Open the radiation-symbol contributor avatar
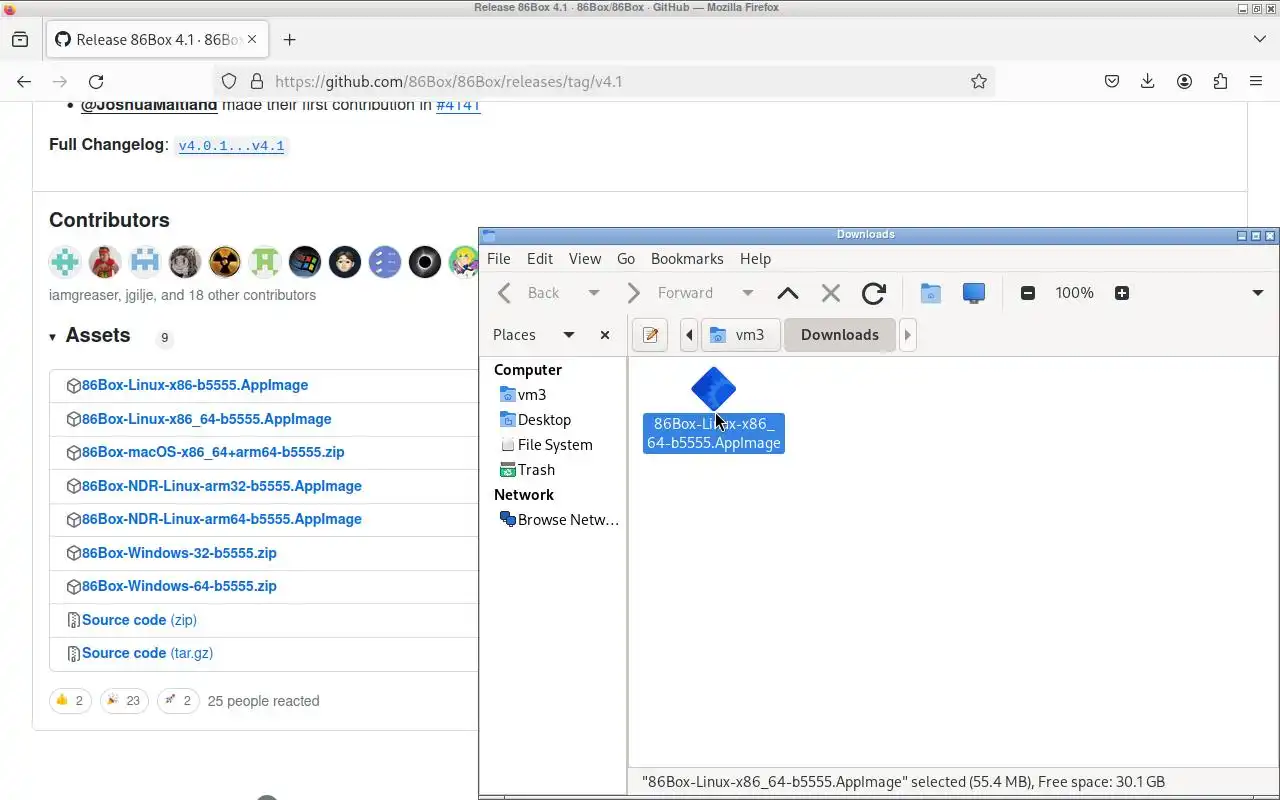 [225, 262]
